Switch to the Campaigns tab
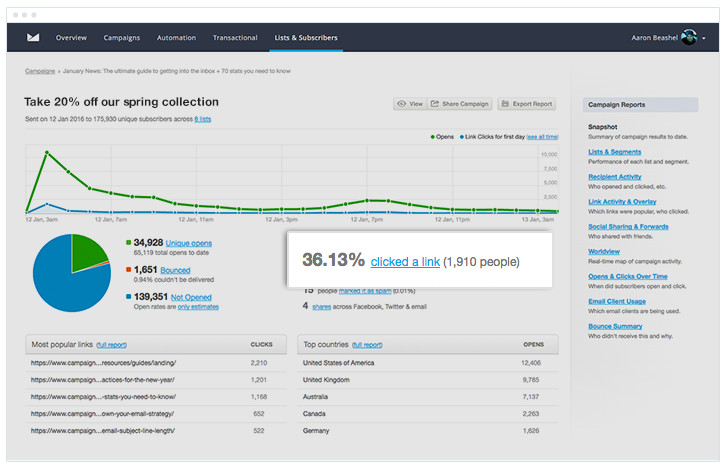This screenshot has height=470, width=724. (x=122, y=38)
